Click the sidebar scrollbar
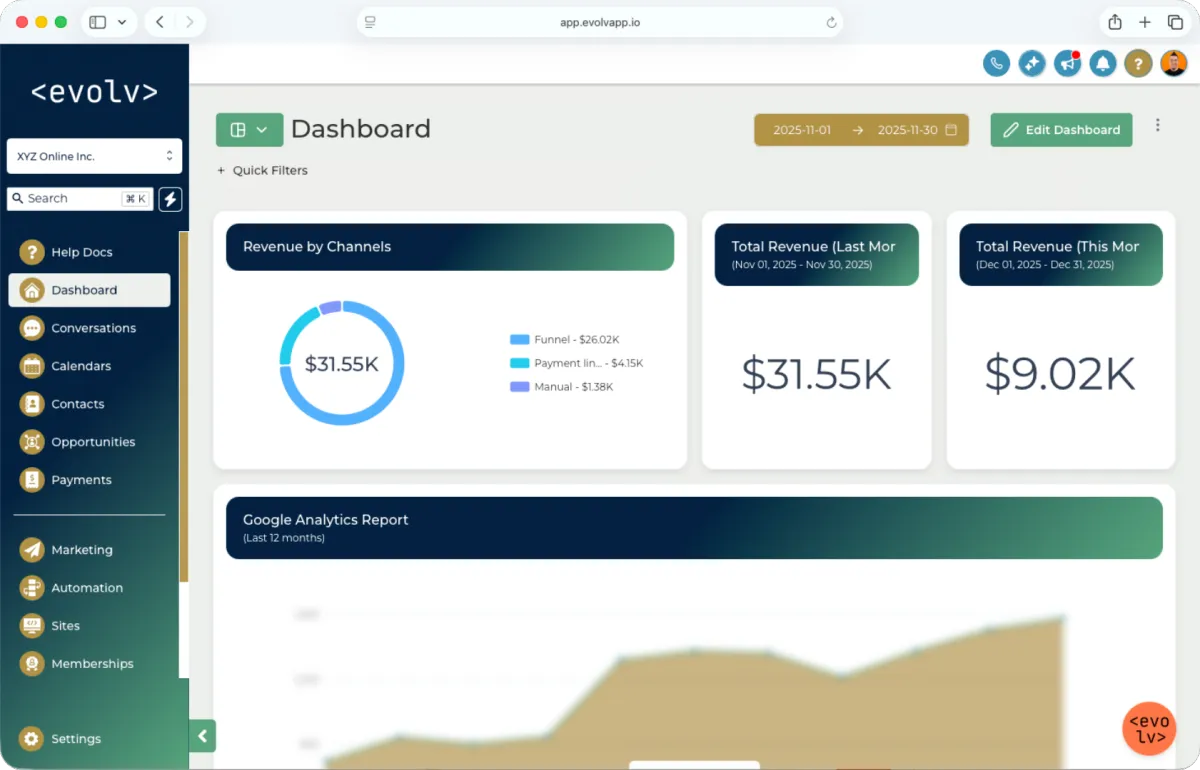The height and width of the screenshot is (770, 1200). [x=183, y=407]
